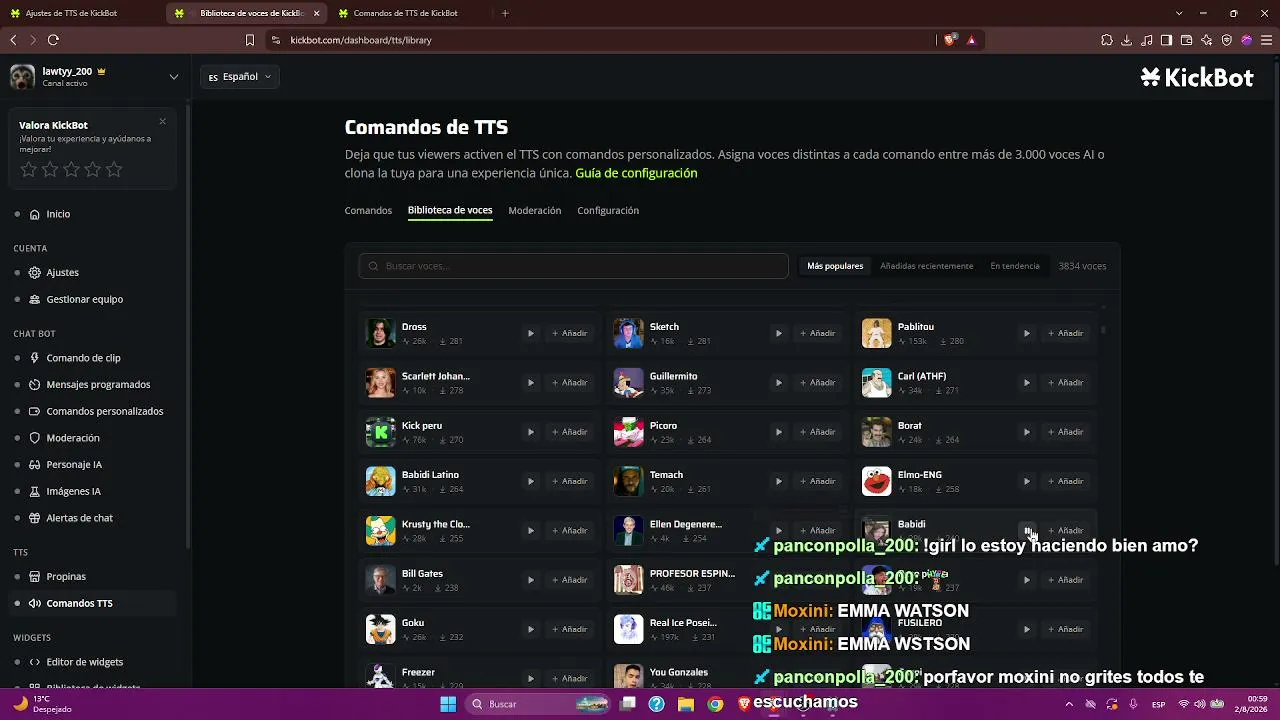Add the Dross voice
1280x720 pixels.
[x=570, y=333]
